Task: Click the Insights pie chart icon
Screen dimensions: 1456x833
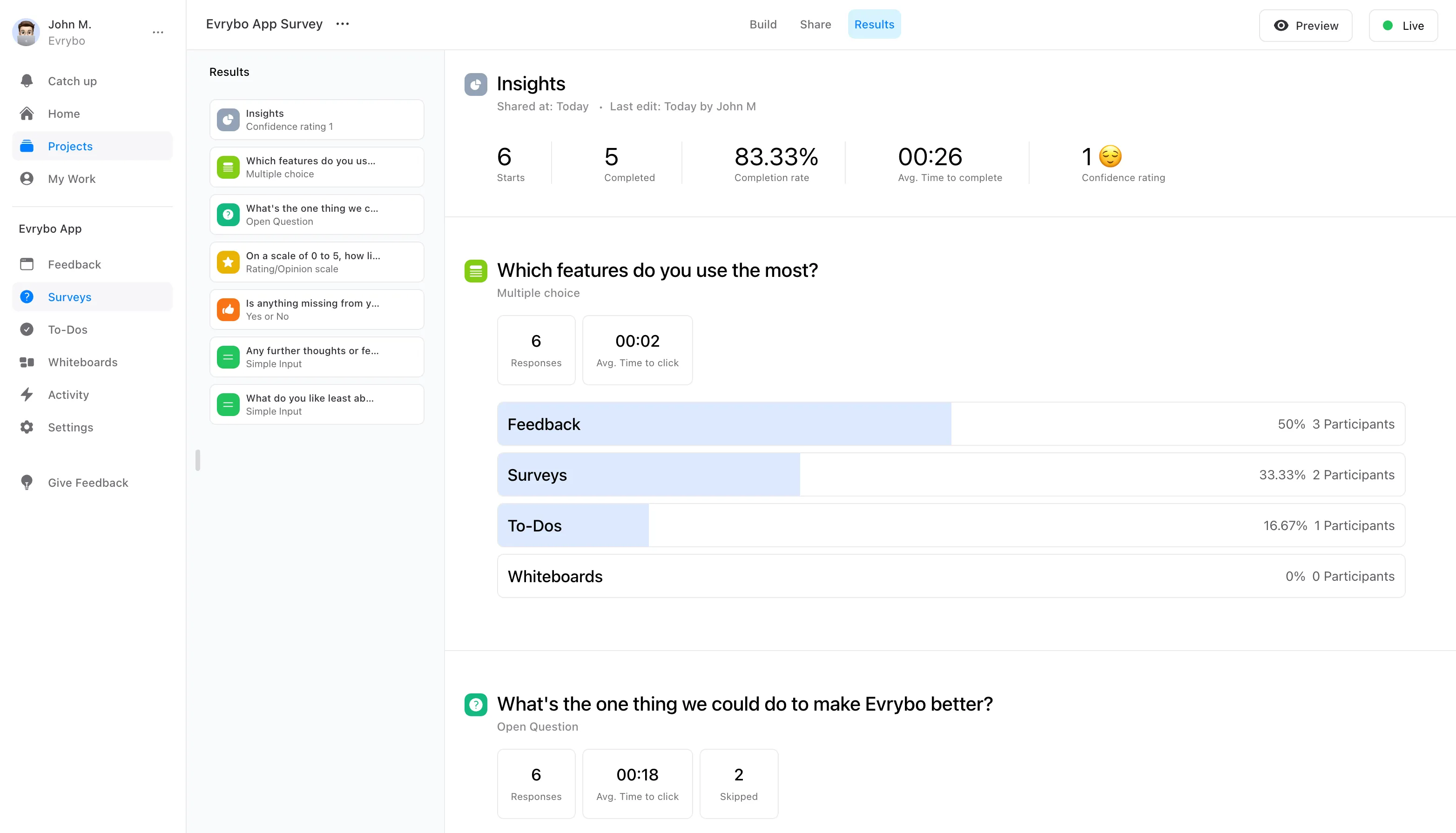Action: [x=475, y=83]
